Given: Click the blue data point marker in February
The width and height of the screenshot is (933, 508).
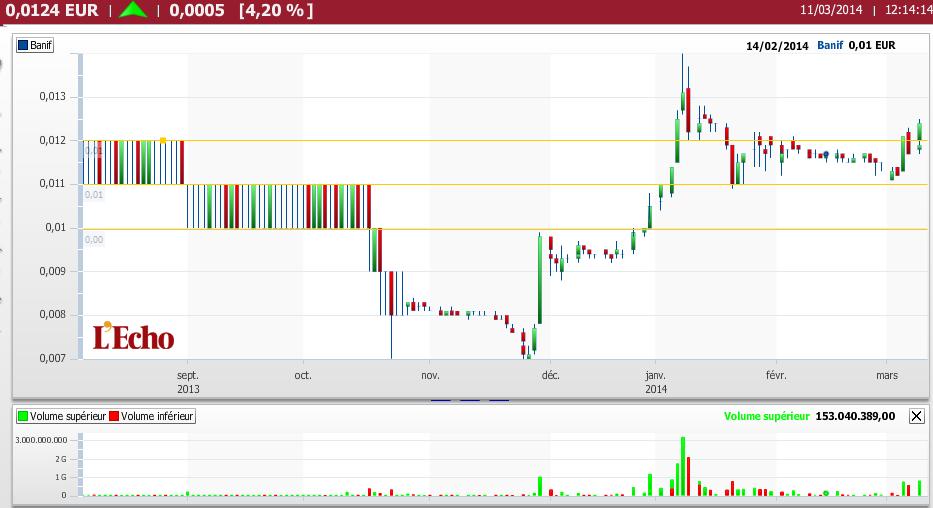Looking at the screenshot, I should (826, 155).
